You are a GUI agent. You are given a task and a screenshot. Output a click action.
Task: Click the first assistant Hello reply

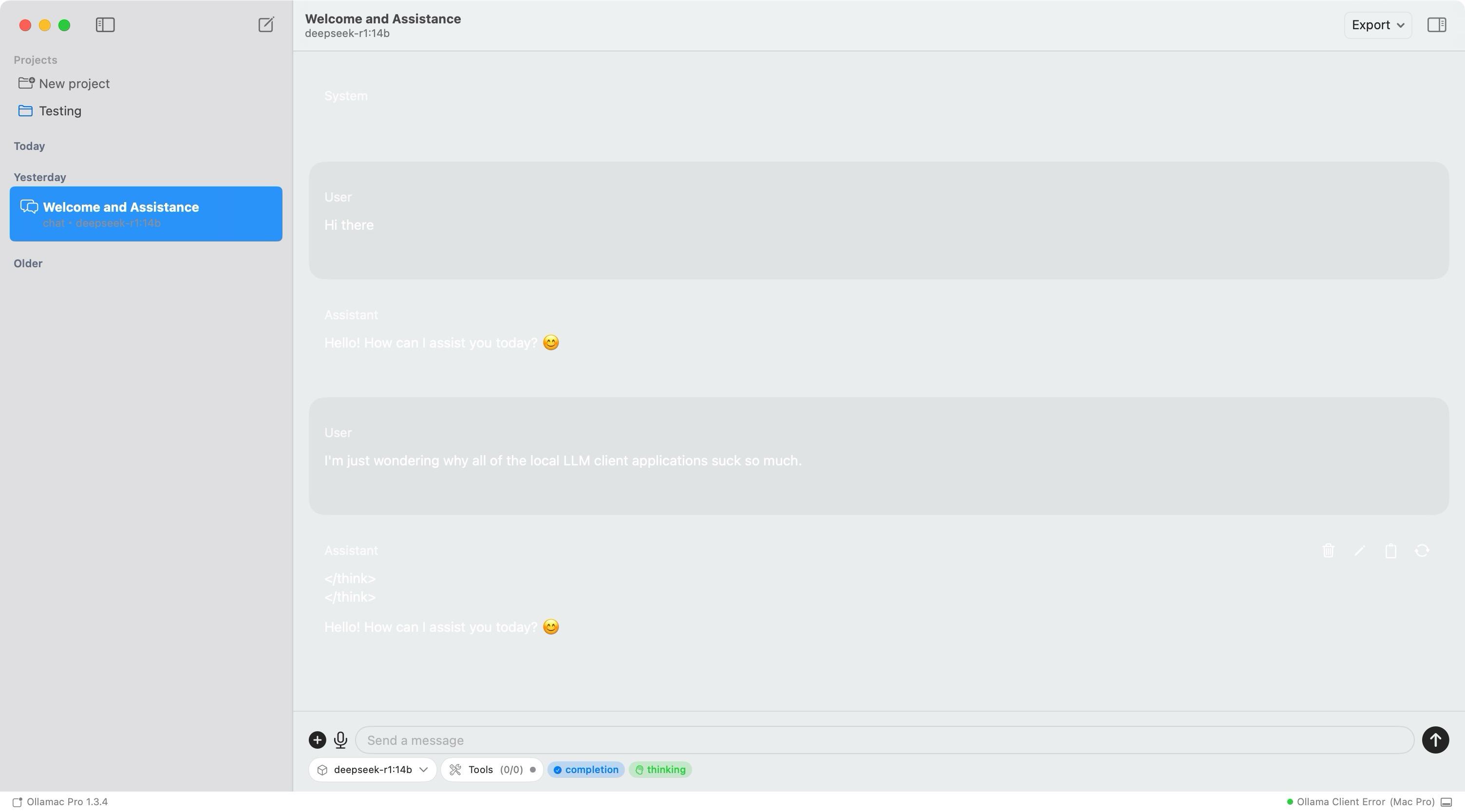click(x=442, y=343)
